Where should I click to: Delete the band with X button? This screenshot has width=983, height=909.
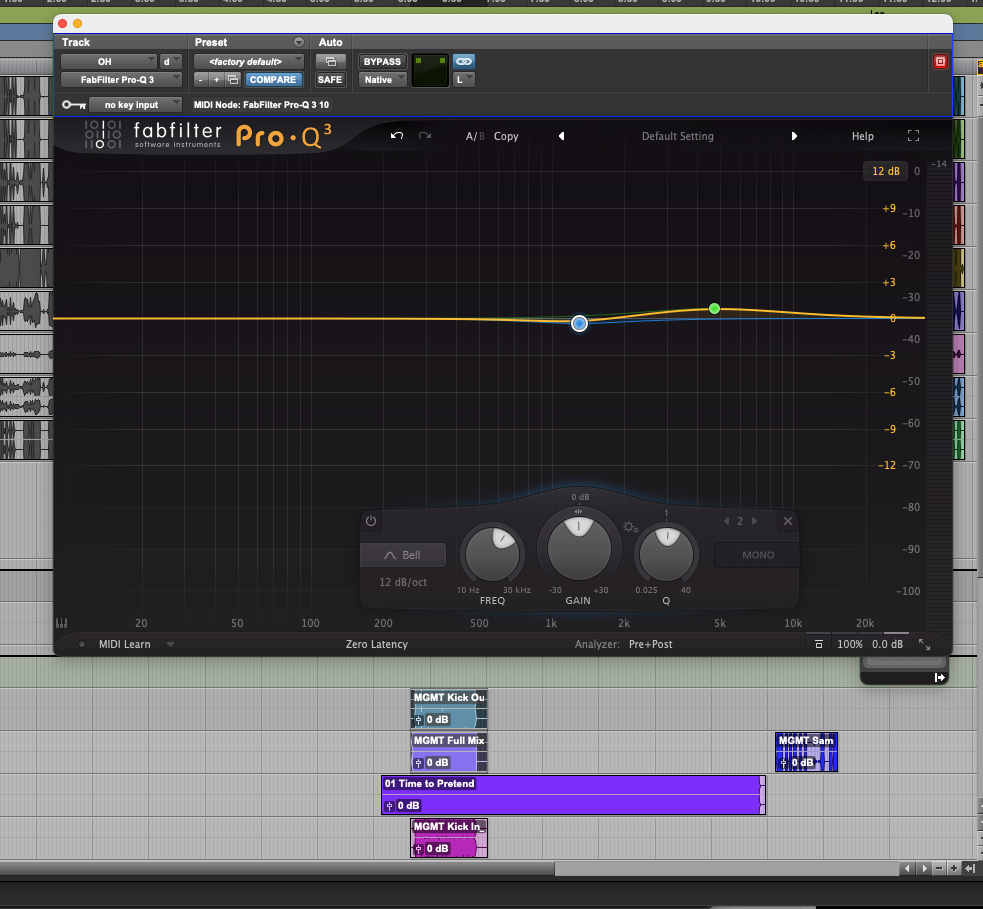tap(788, 521)
